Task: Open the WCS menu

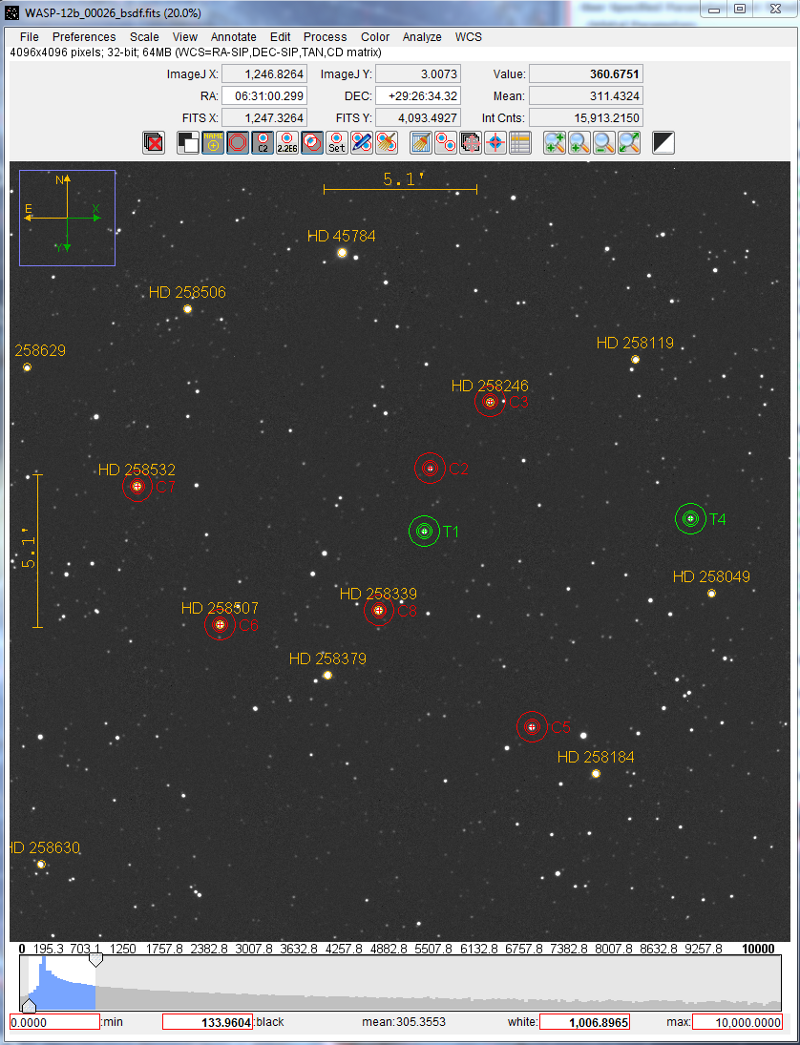Action: [x=468, y=37]
